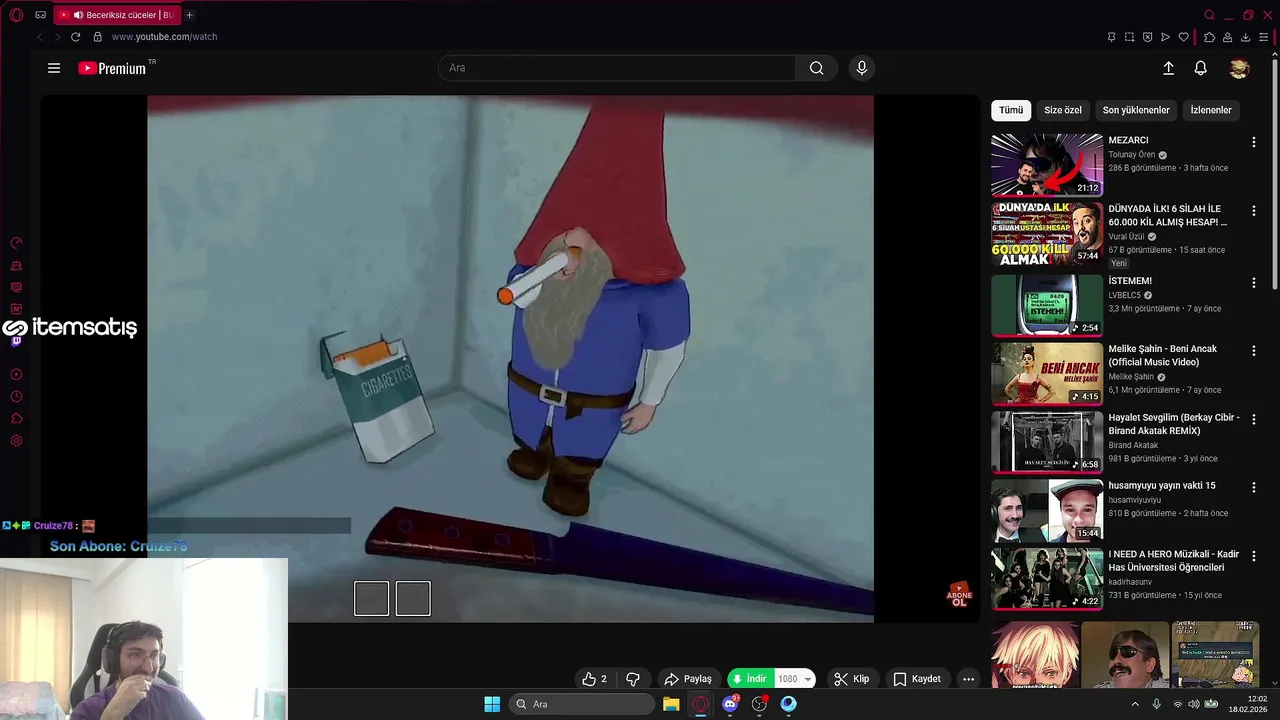Open Opera Easy Setup panel

tap(1264, 37)
